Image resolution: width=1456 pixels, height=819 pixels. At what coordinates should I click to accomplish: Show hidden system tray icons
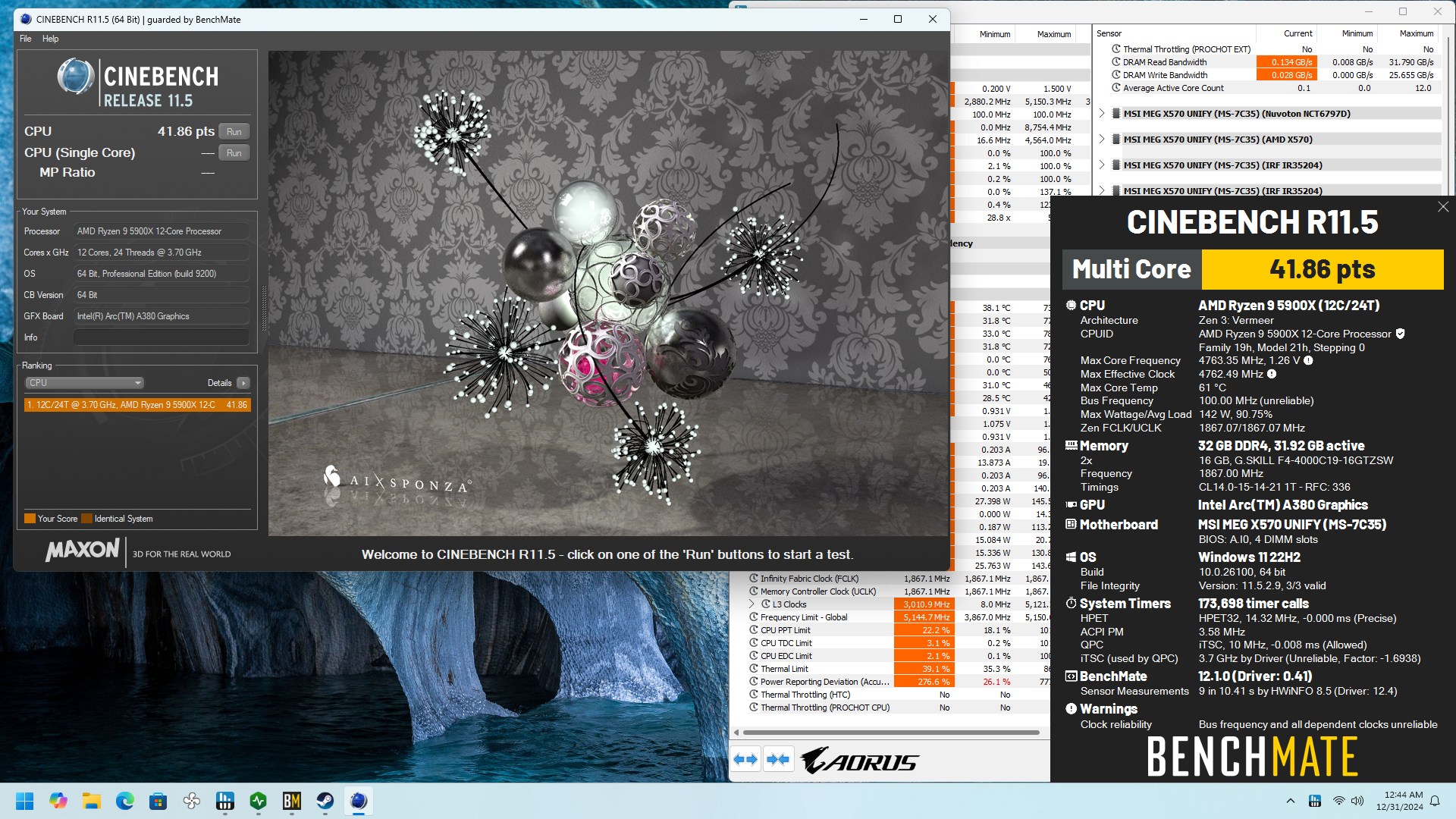click(1290, 801)
